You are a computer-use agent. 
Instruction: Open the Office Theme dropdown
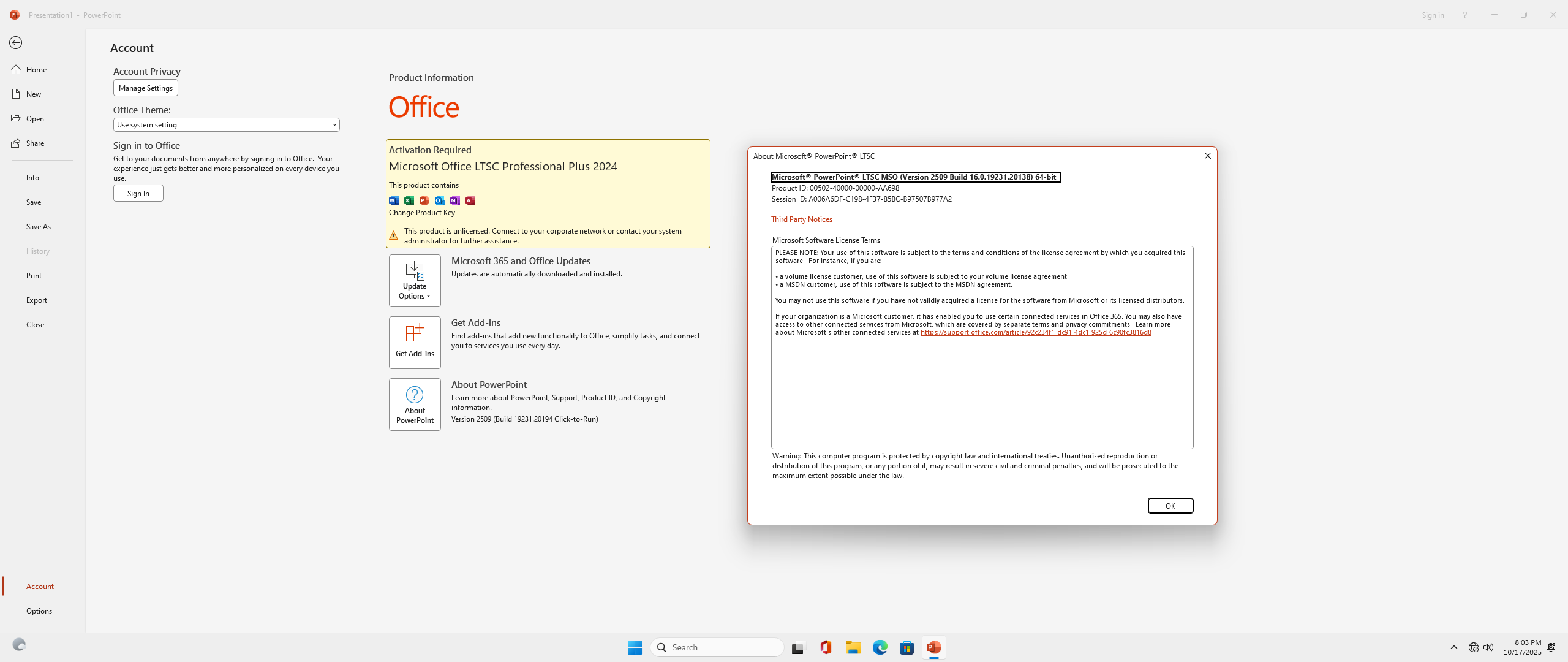[226, 124]
